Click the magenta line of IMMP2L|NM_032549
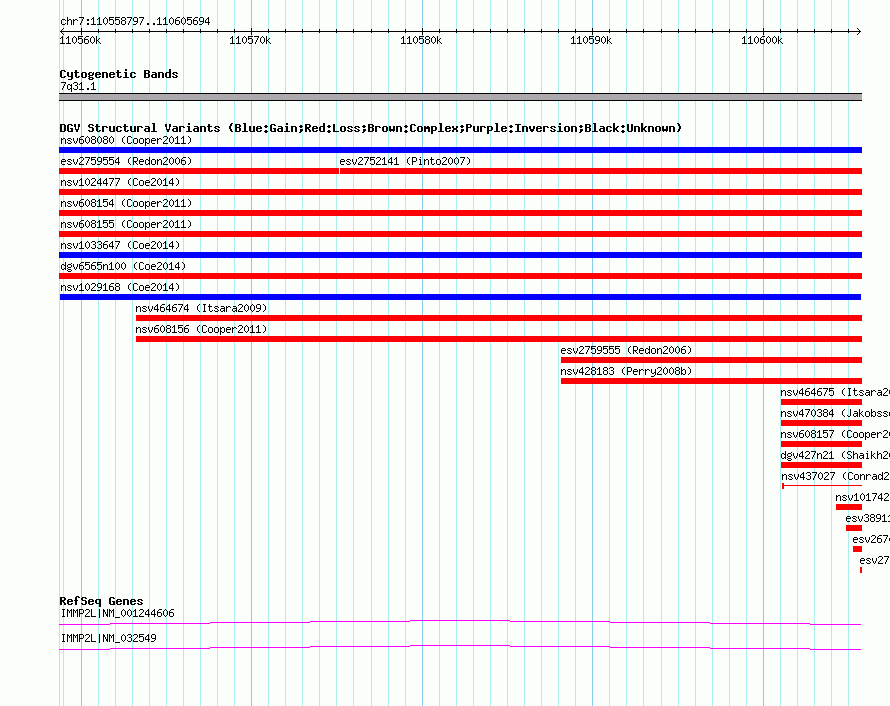 pyautogui.click(x=460, y=648)
